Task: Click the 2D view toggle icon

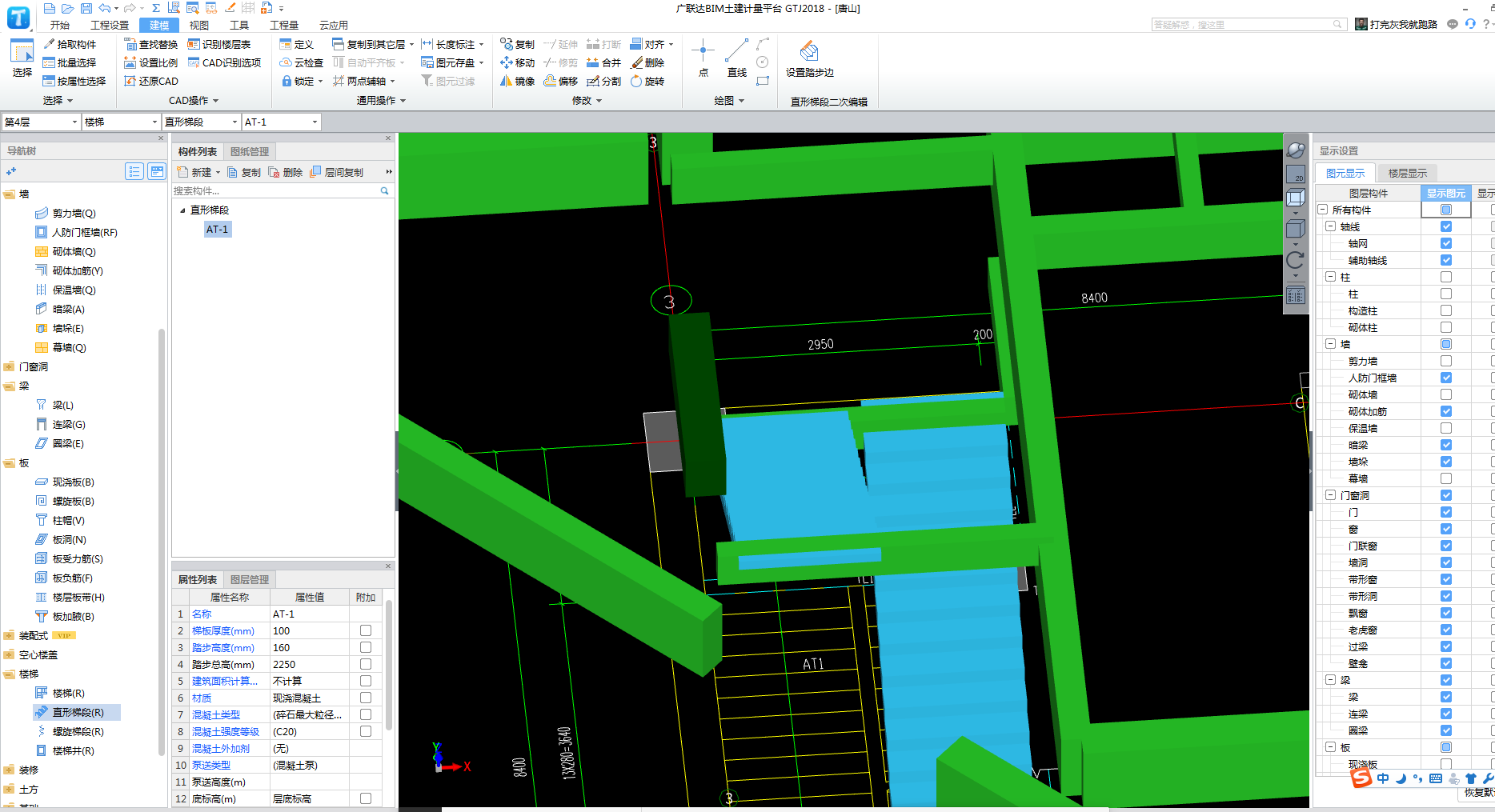Action: (x=1296, y=174)
